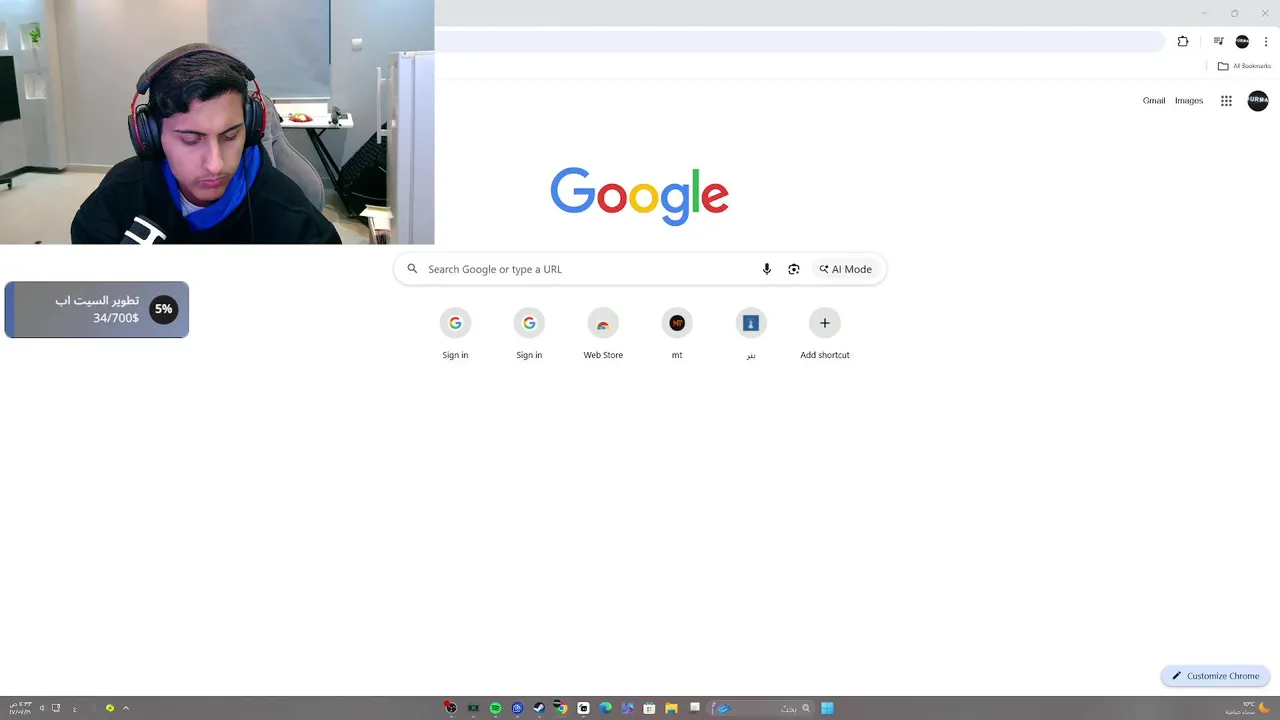Open the taskbar clock and date
Viewport: 1280px width, 720px height.
21,708
